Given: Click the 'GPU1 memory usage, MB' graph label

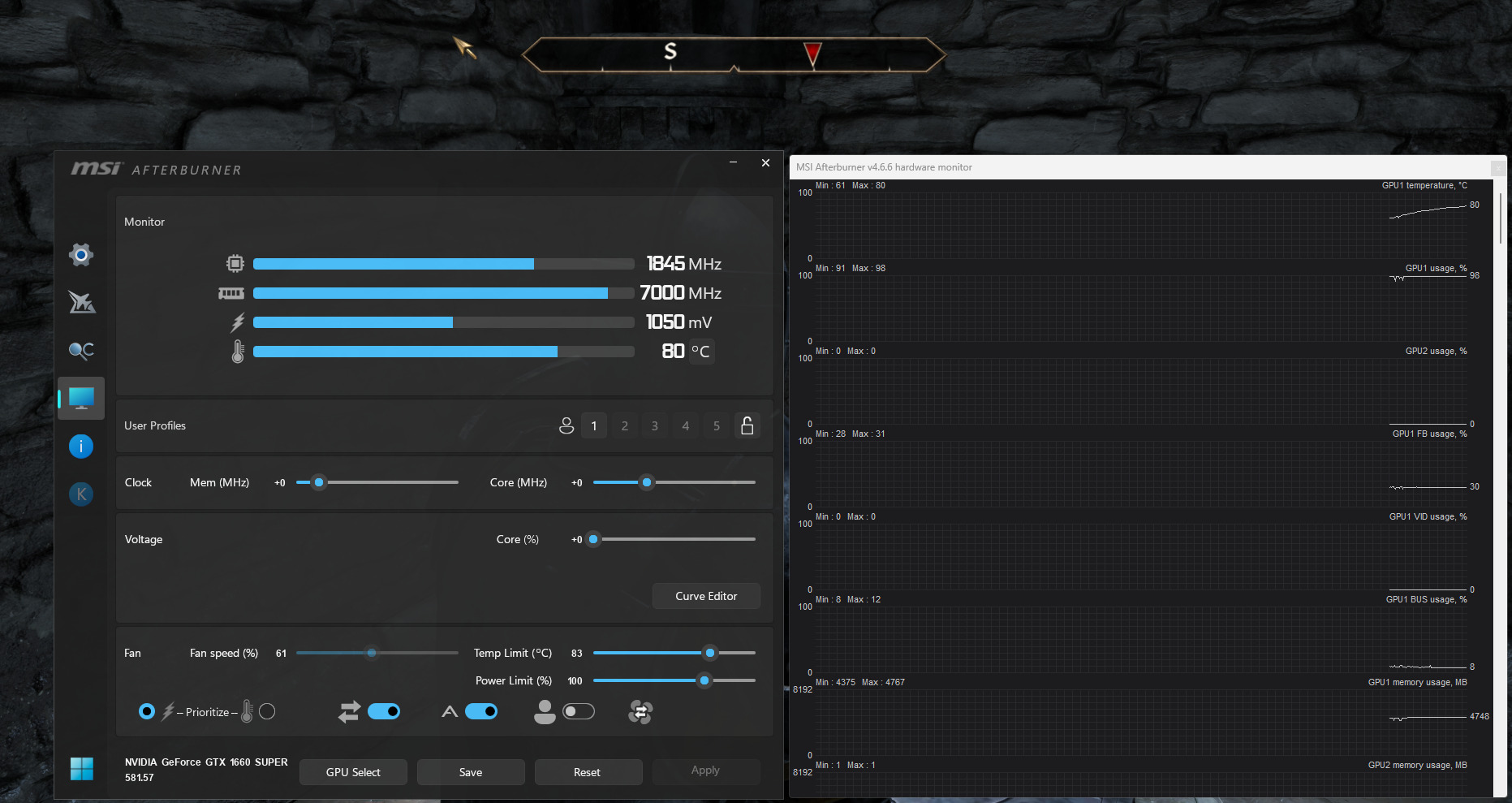Looking at the screenshot, I should coord(1418,683).
